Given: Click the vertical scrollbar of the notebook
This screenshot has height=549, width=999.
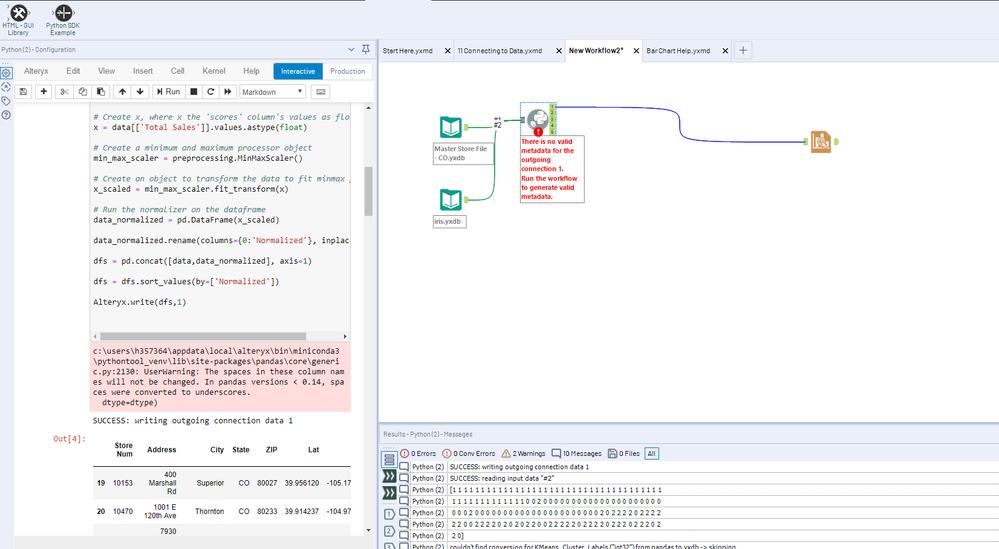Looking at the screenshot, I should (x=368, y=191).
